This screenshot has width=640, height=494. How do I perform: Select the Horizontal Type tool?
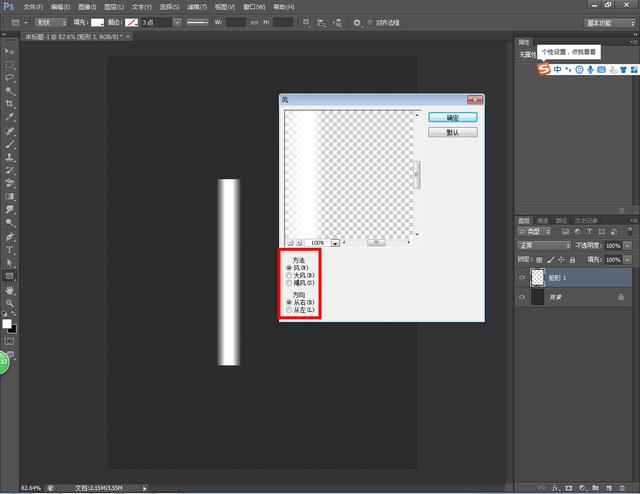pos(10,249)
